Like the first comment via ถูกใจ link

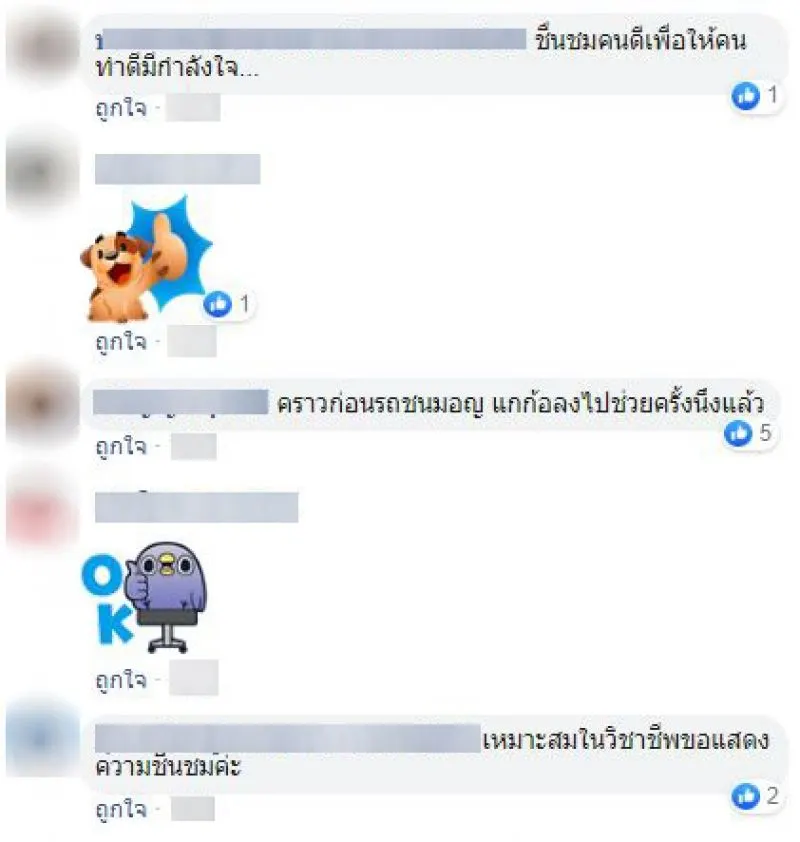click(x=121, y=108)
